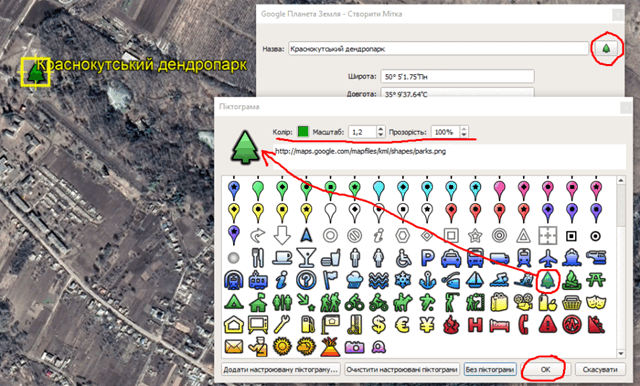Click Очистити настроювані піктограми button

click(x=402, y=370)
